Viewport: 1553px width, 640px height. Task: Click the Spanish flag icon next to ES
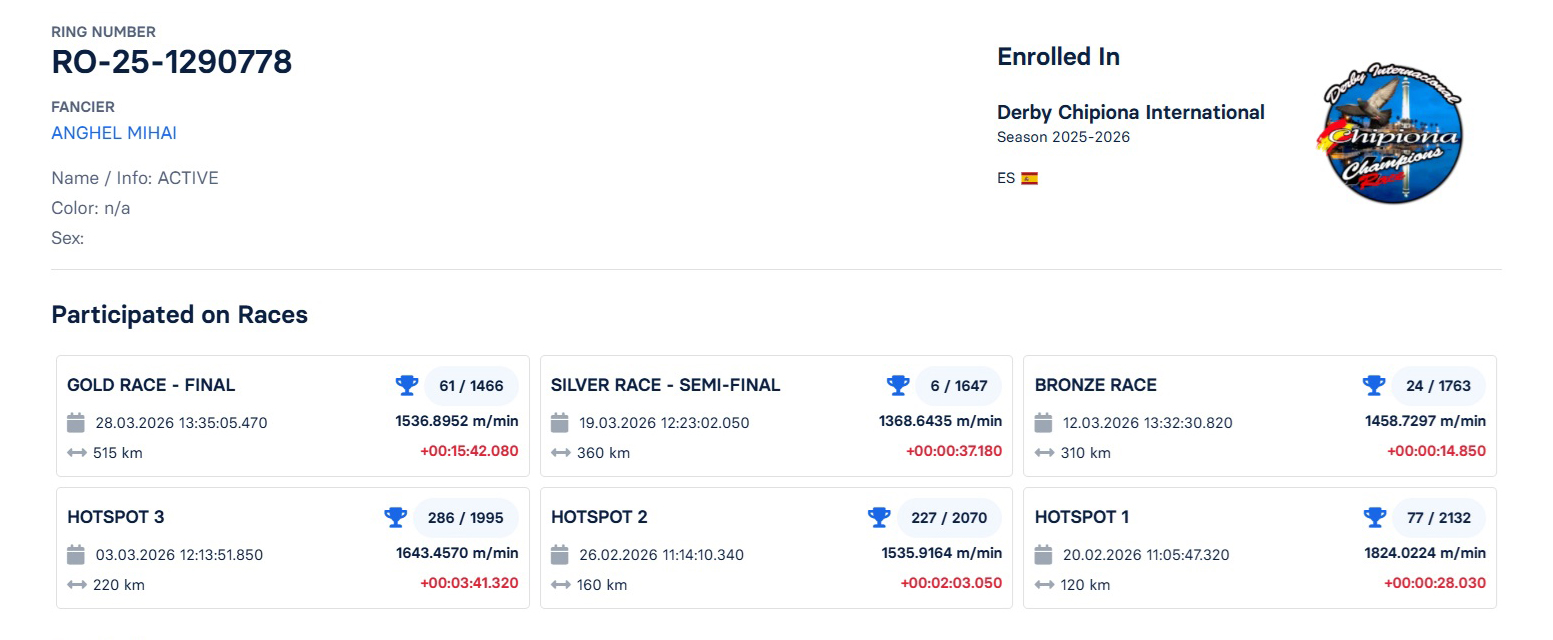(x=1031, y=176)
